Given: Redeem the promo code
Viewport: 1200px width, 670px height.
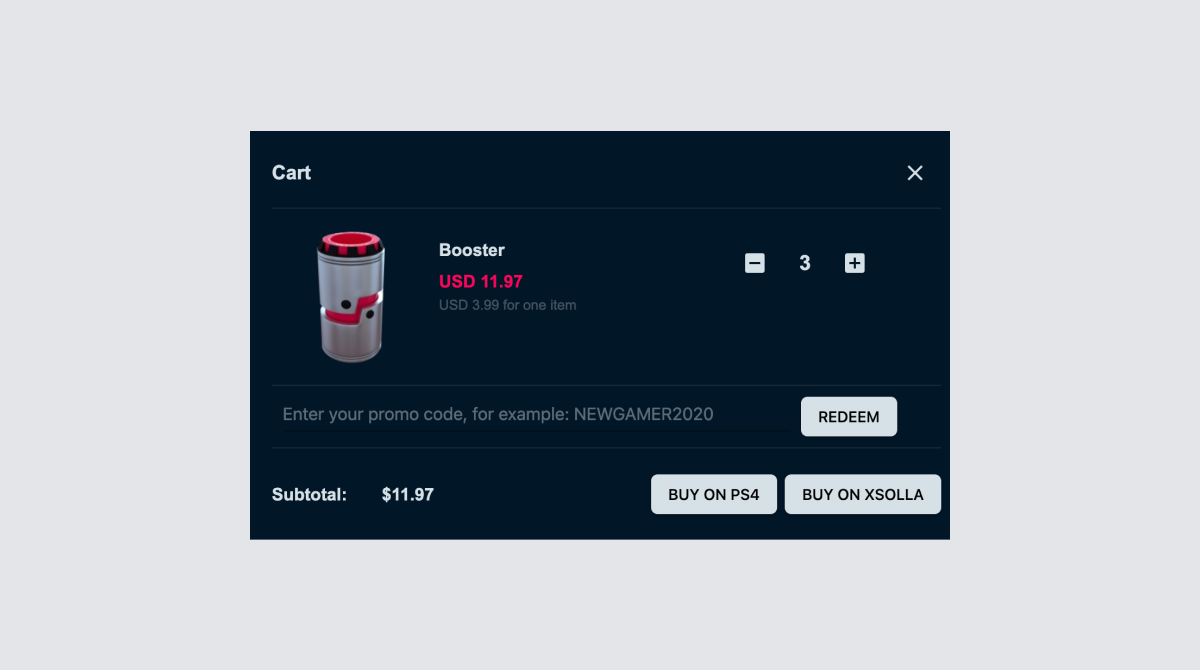Looking at the screenshot, I should point(849,417).
